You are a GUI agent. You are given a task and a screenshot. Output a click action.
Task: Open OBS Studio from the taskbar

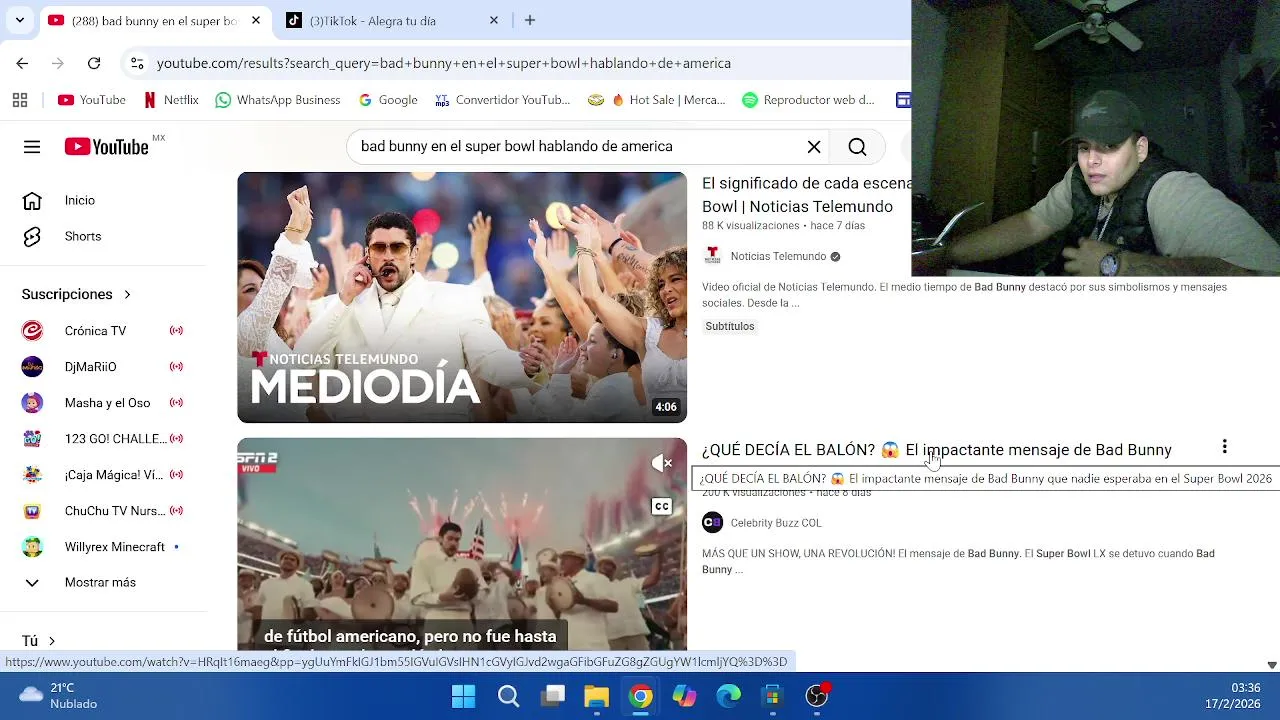click(x=817, y=696)
